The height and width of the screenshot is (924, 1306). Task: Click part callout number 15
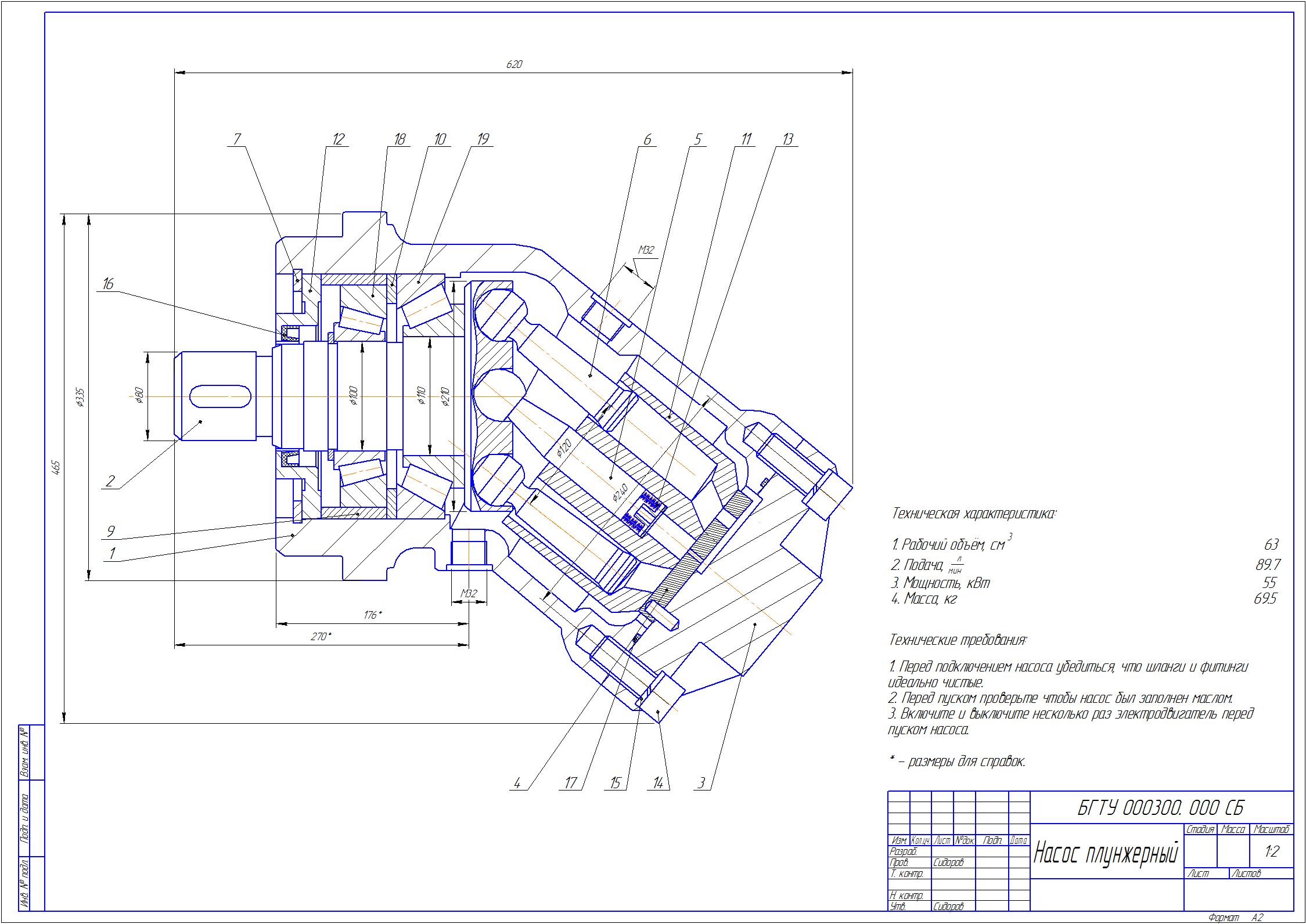[614, 782]
